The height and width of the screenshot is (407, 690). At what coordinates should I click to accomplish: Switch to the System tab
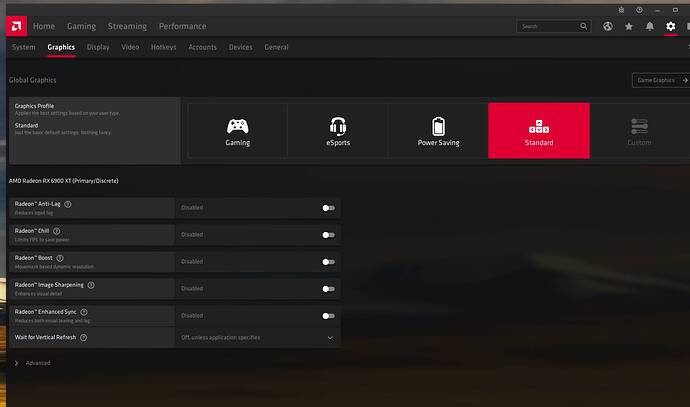tap(24, 47)
